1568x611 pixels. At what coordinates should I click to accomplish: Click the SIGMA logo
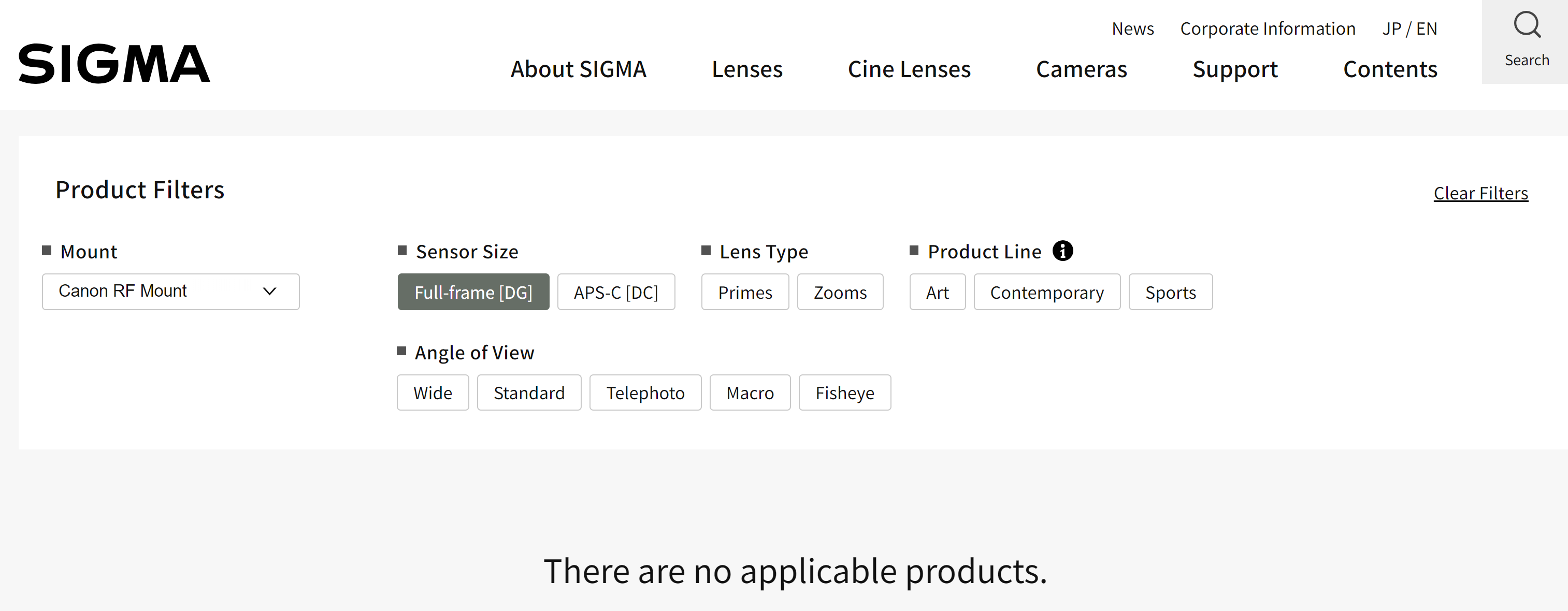click(114, 64)
